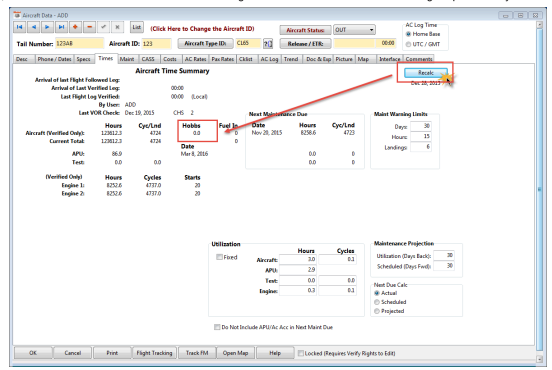Jump to last aircraft record
The width and height of the screenshot is (552, 370).
click(61, 27)
